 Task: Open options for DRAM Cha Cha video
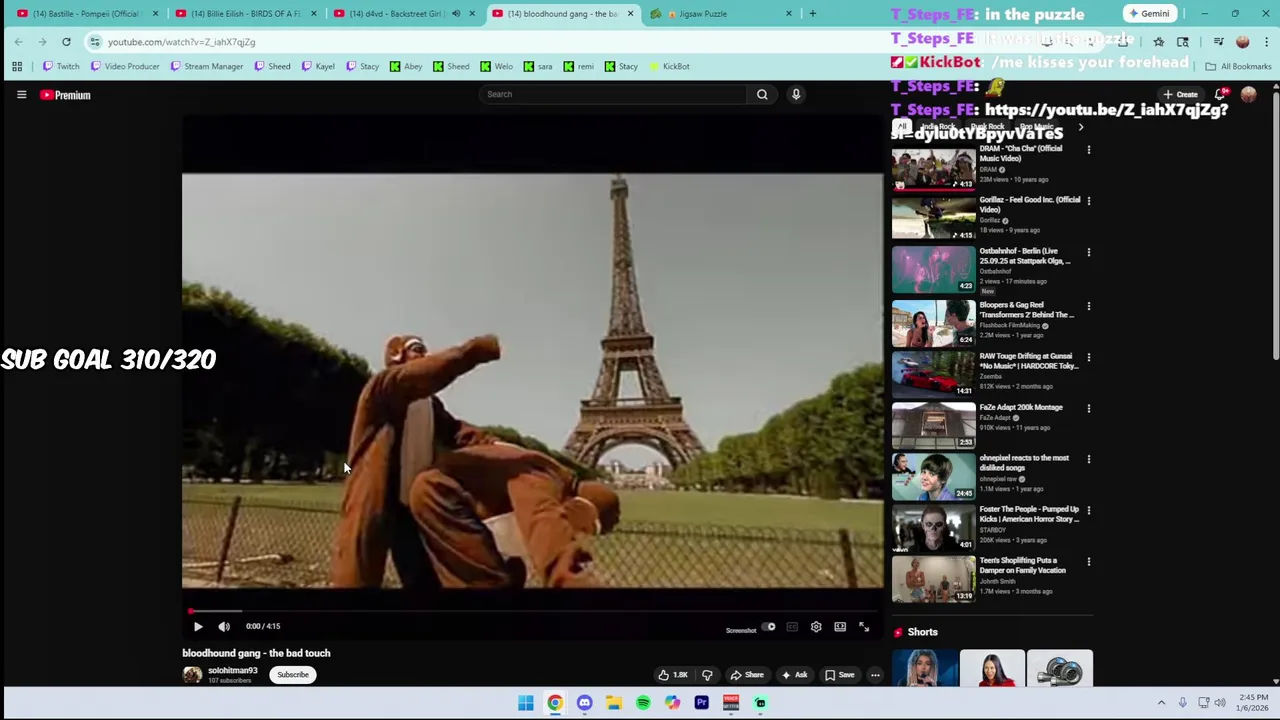point(1089,150)
